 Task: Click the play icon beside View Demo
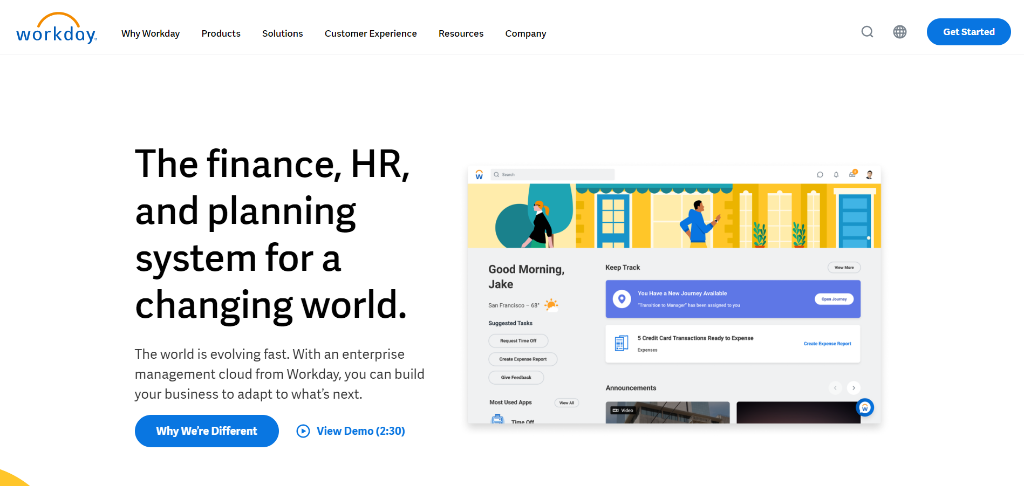(x=303, y=431)
